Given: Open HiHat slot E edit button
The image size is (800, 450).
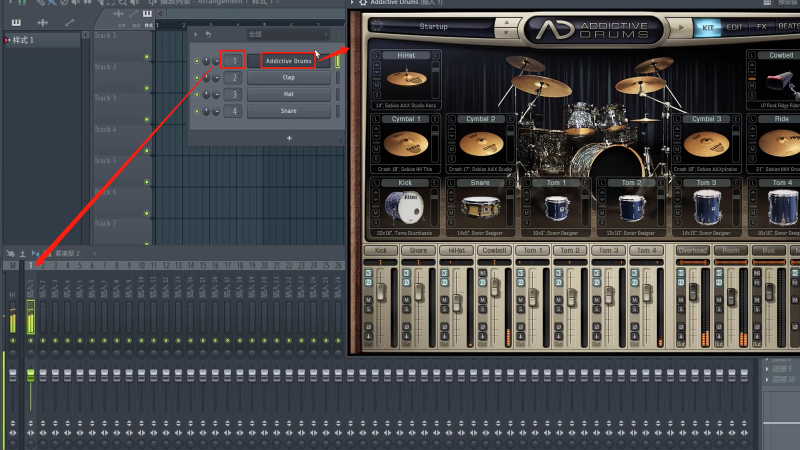Looking at the screenshot, I should pos(435,55).
